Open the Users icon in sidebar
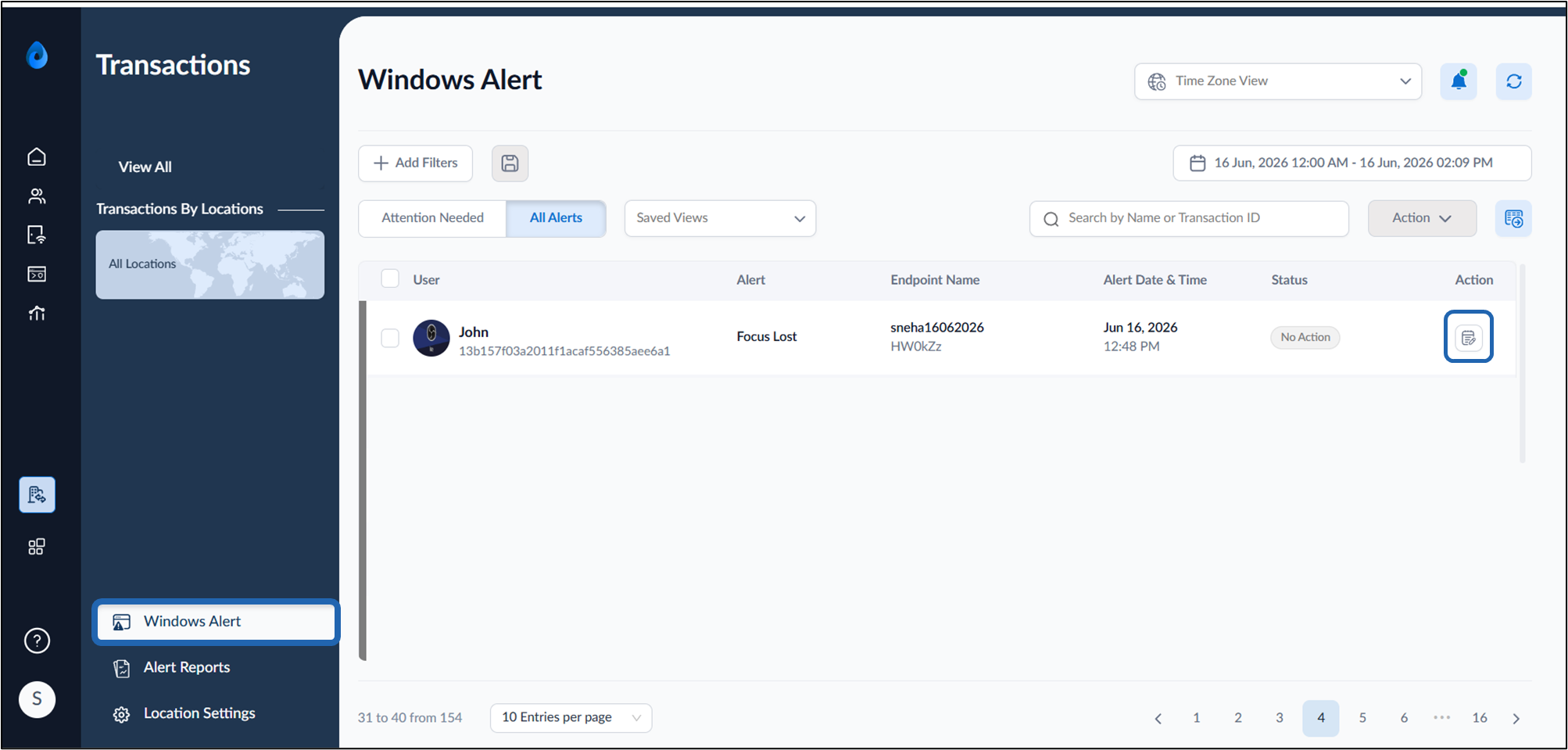 (x=37, y=196)
